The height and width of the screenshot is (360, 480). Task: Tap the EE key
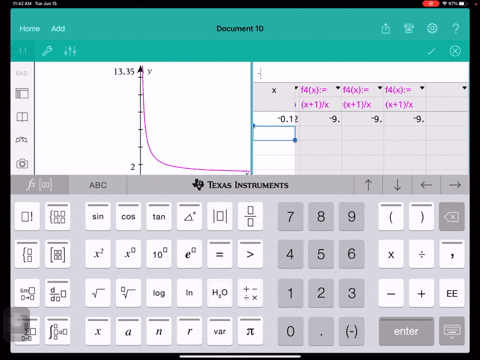pos(452,293)
